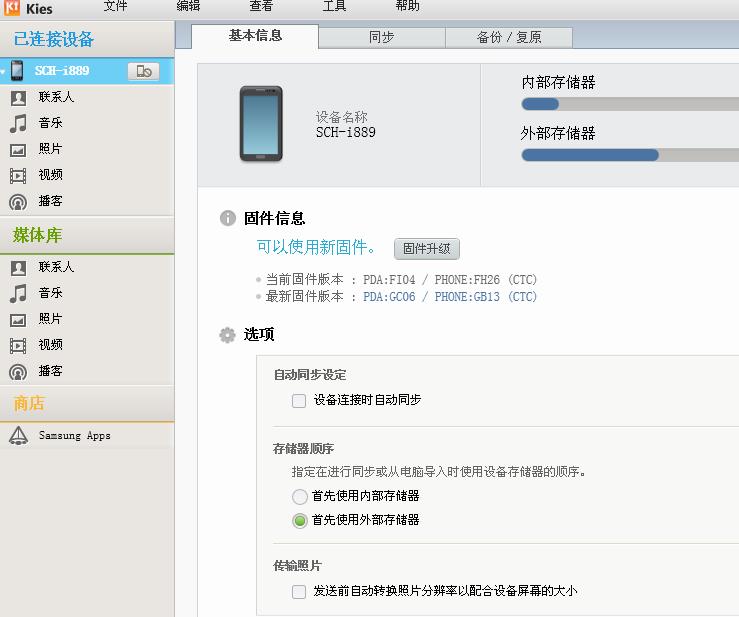Open the 文件 menu

point(115,6)
